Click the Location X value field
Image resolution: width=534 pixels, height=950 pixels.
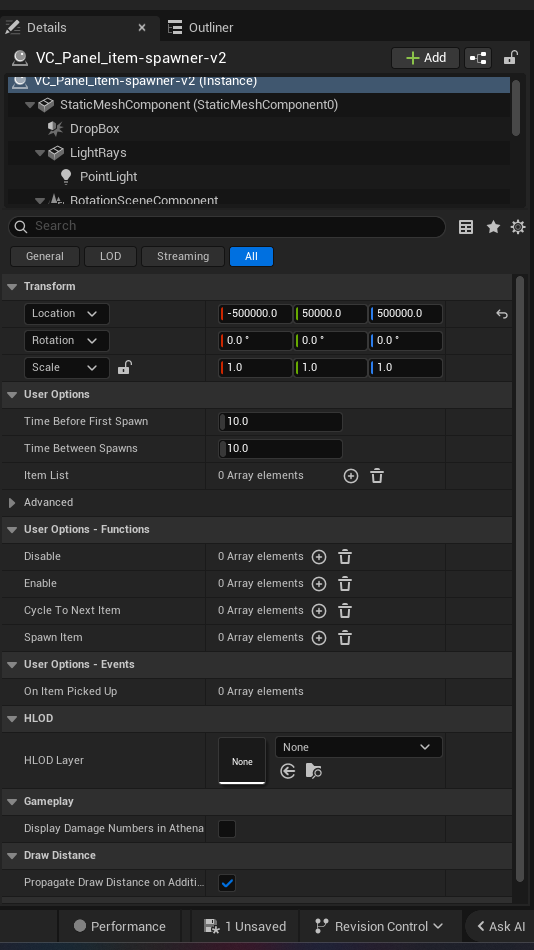tap(255, 314)
